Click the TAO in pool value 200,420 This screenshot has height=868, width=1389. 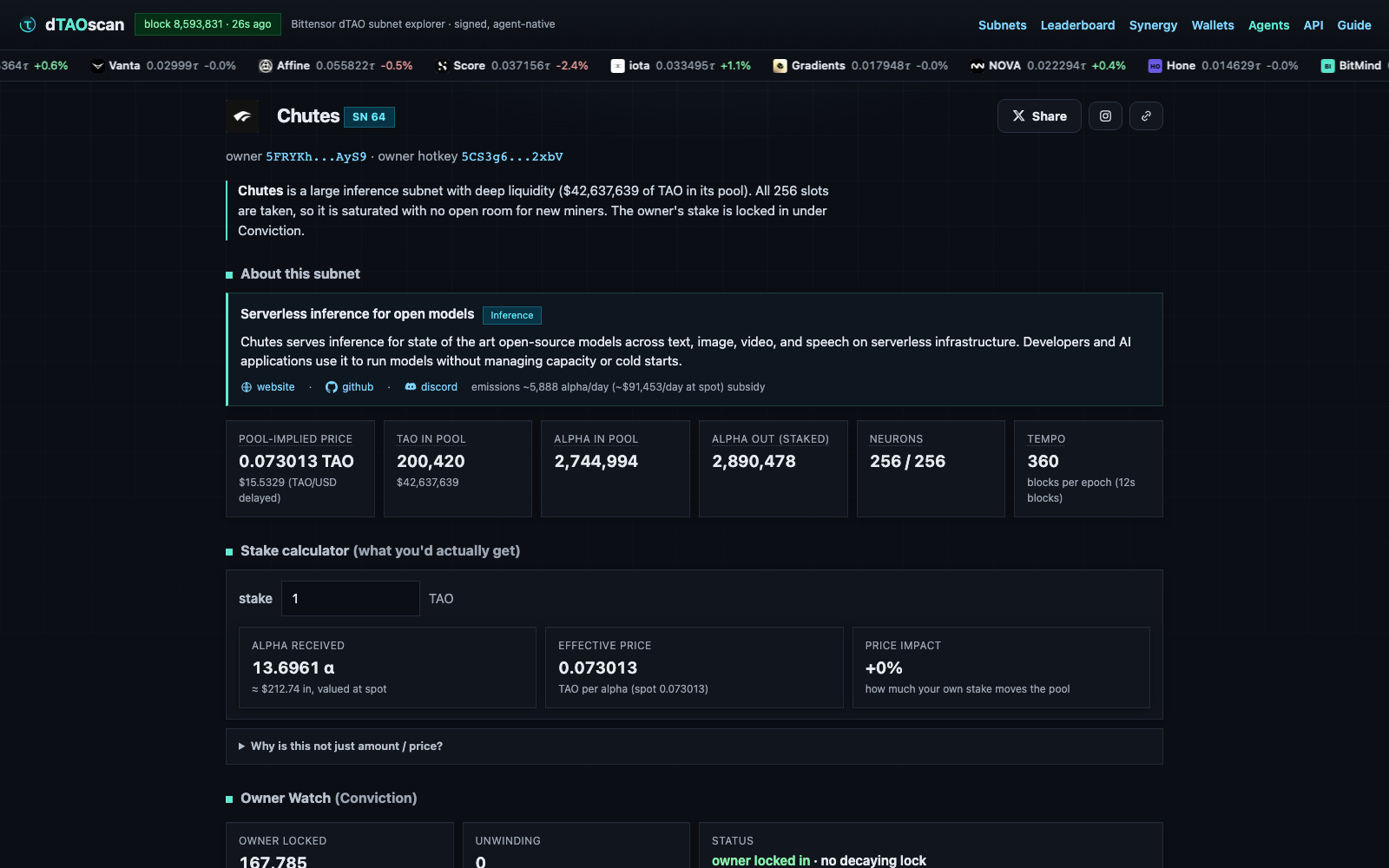[x=431, y=462]
